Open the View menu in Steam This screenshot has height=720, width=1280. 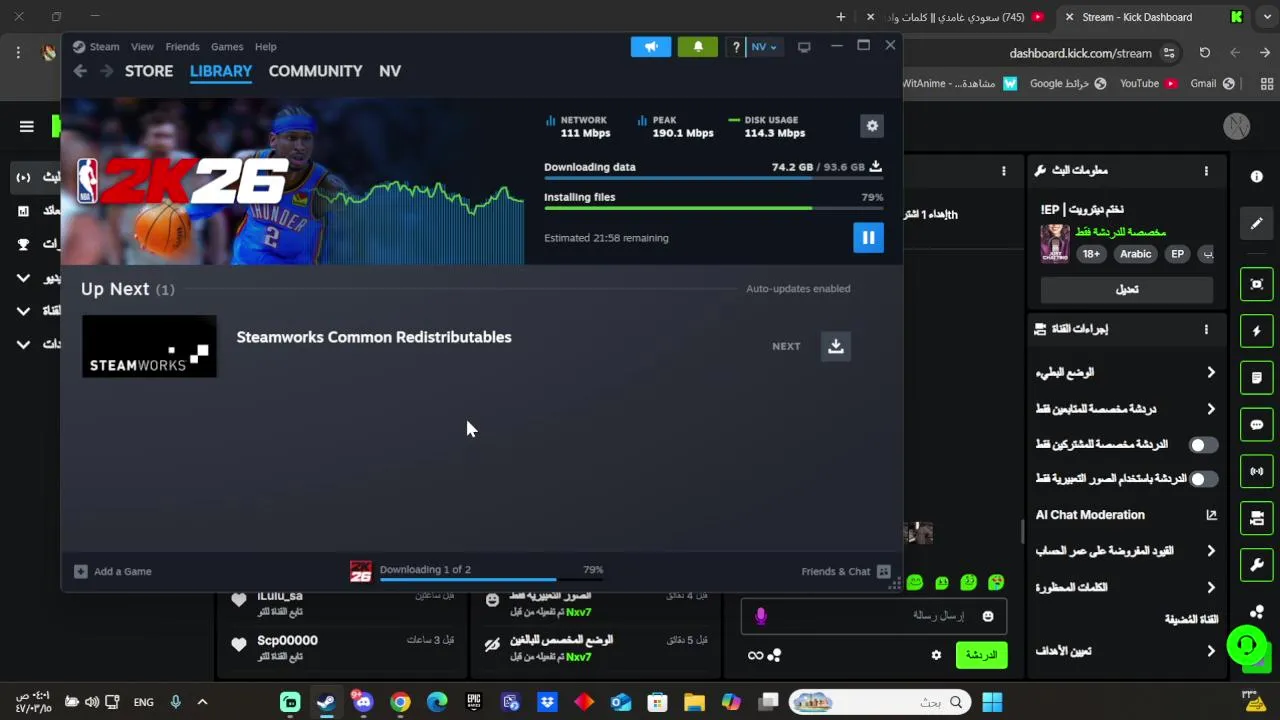point(142,47)
